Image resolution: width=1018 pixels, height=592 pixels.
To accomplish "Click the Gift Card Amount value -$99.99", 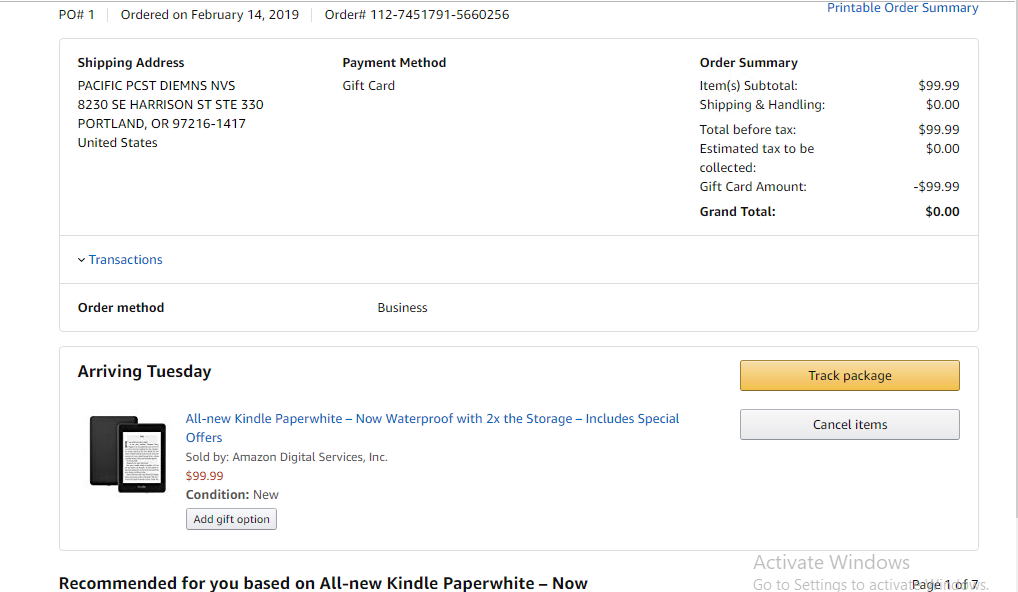I will (x=936, y=187).
